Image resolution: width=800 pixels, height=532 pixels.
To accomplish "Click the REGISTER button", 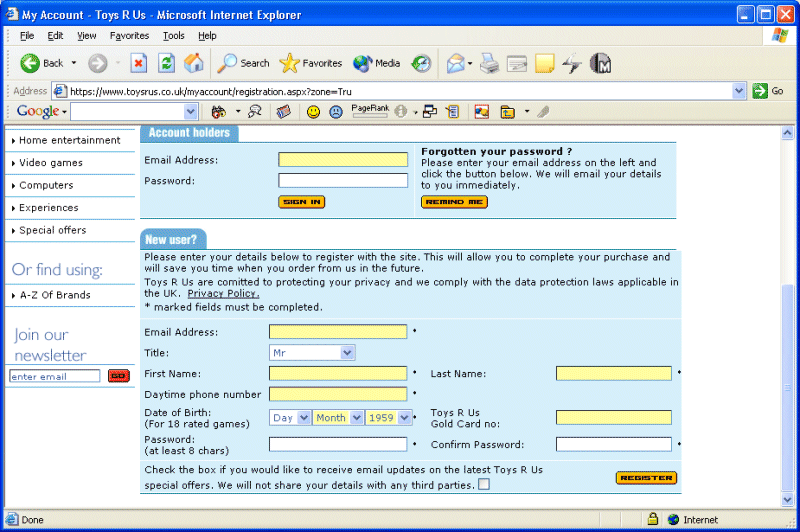I will coord(646,478).
